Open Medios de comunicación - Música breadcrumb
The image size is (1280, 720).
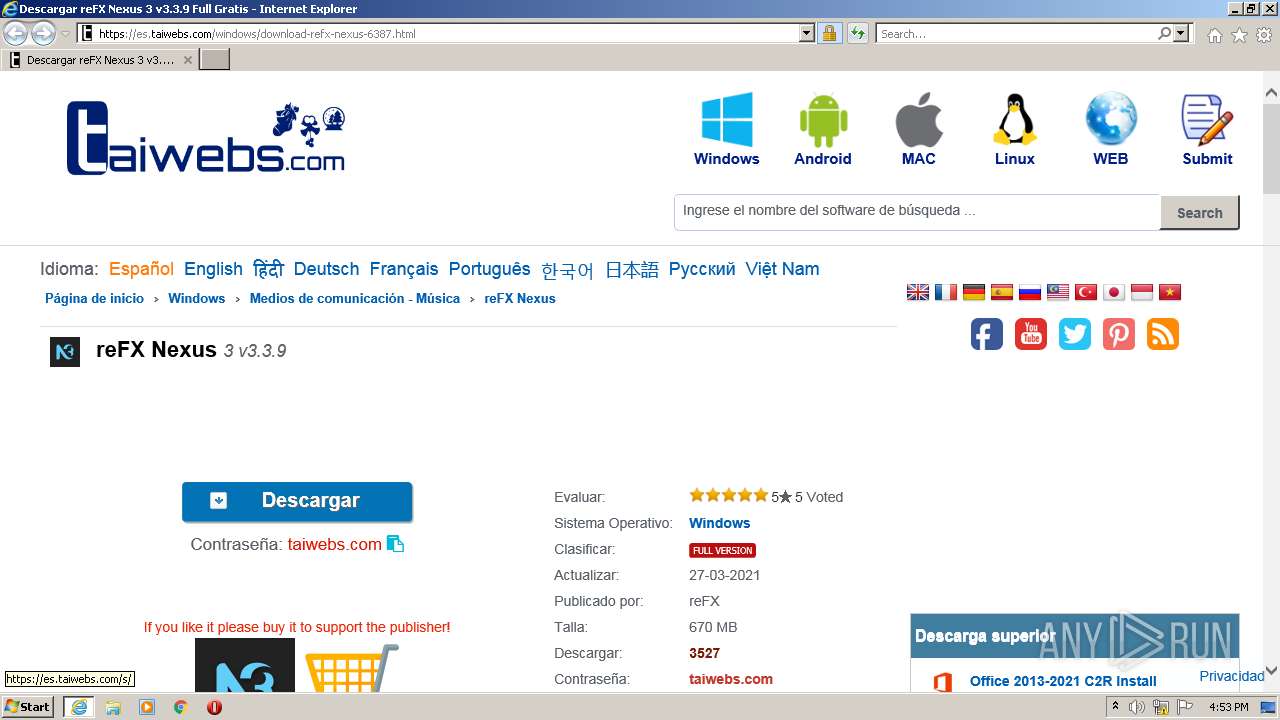coord(355,299)
